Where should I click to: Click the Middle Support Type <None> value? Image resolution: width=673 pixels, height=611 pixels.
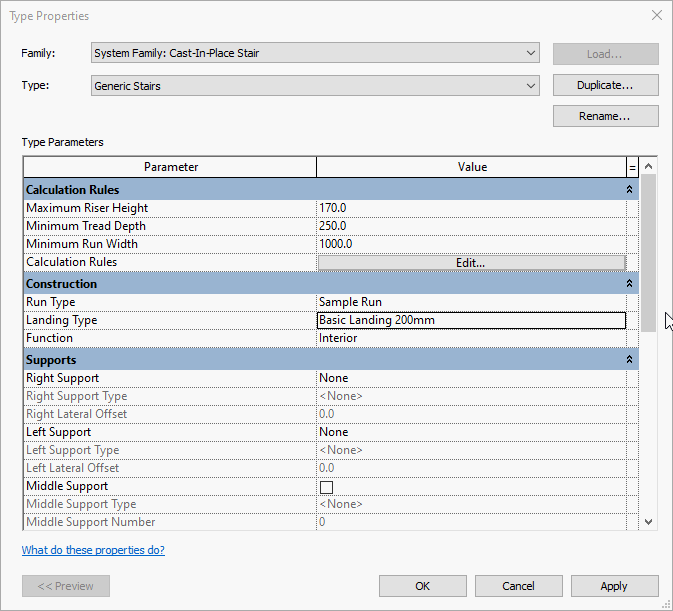[471, 504]
